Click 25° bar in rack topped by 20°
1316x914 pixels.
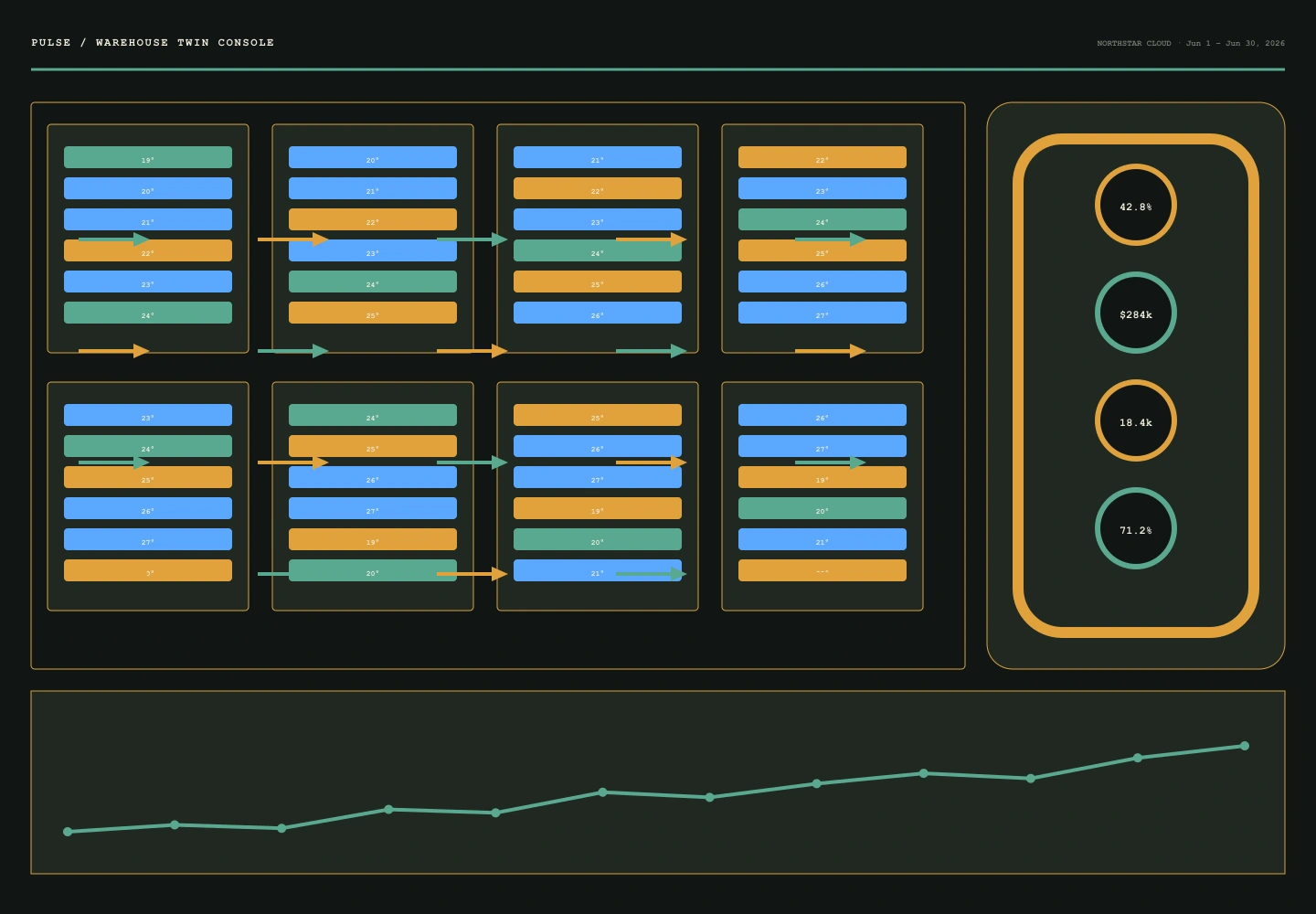373,313
